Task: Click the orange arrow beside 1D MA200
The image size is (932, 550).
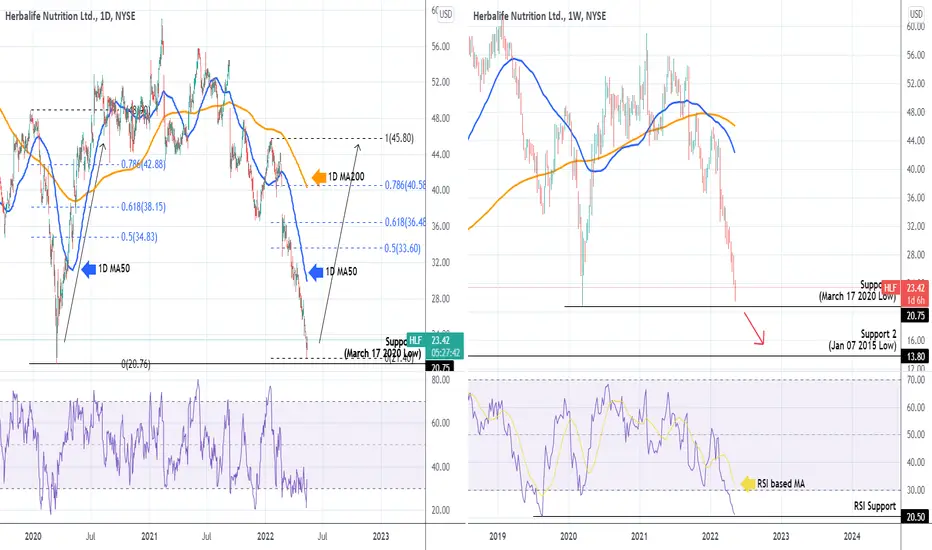Action: click(x=319, y=177)
